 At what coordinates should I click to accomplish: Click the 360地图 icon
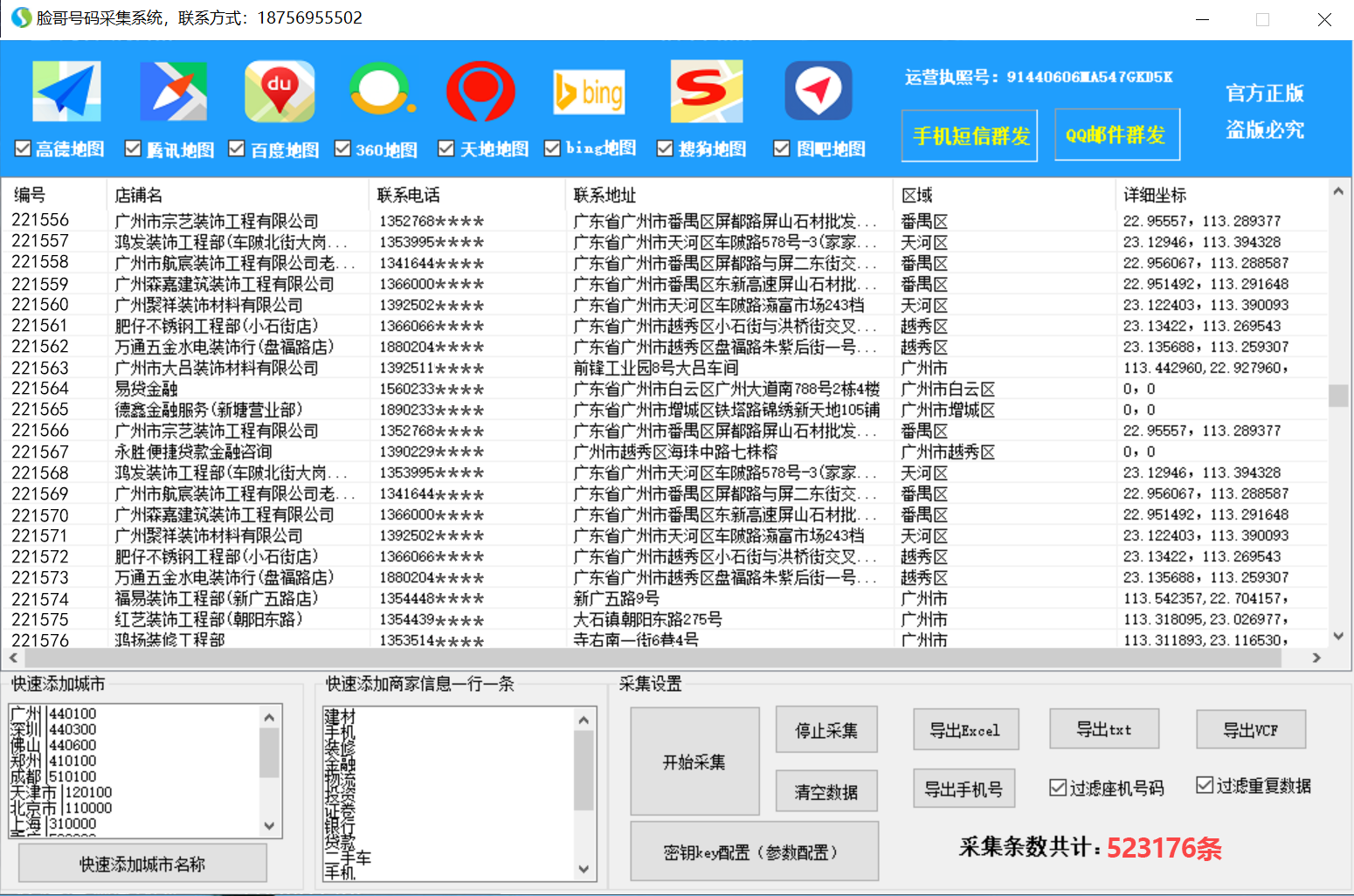[x=381, y=92]
